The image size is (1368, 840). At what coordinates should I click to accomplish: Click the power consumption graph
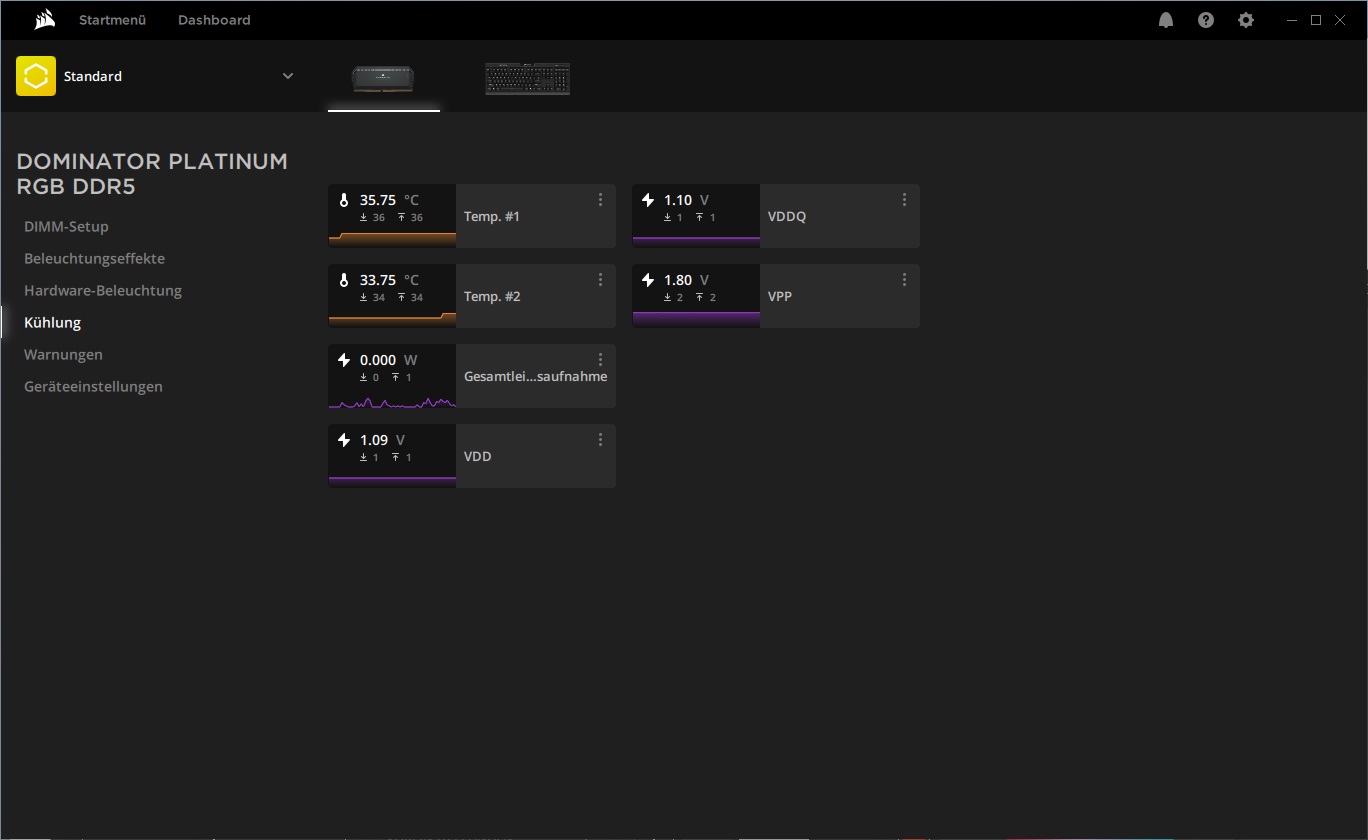coord(392,401)
